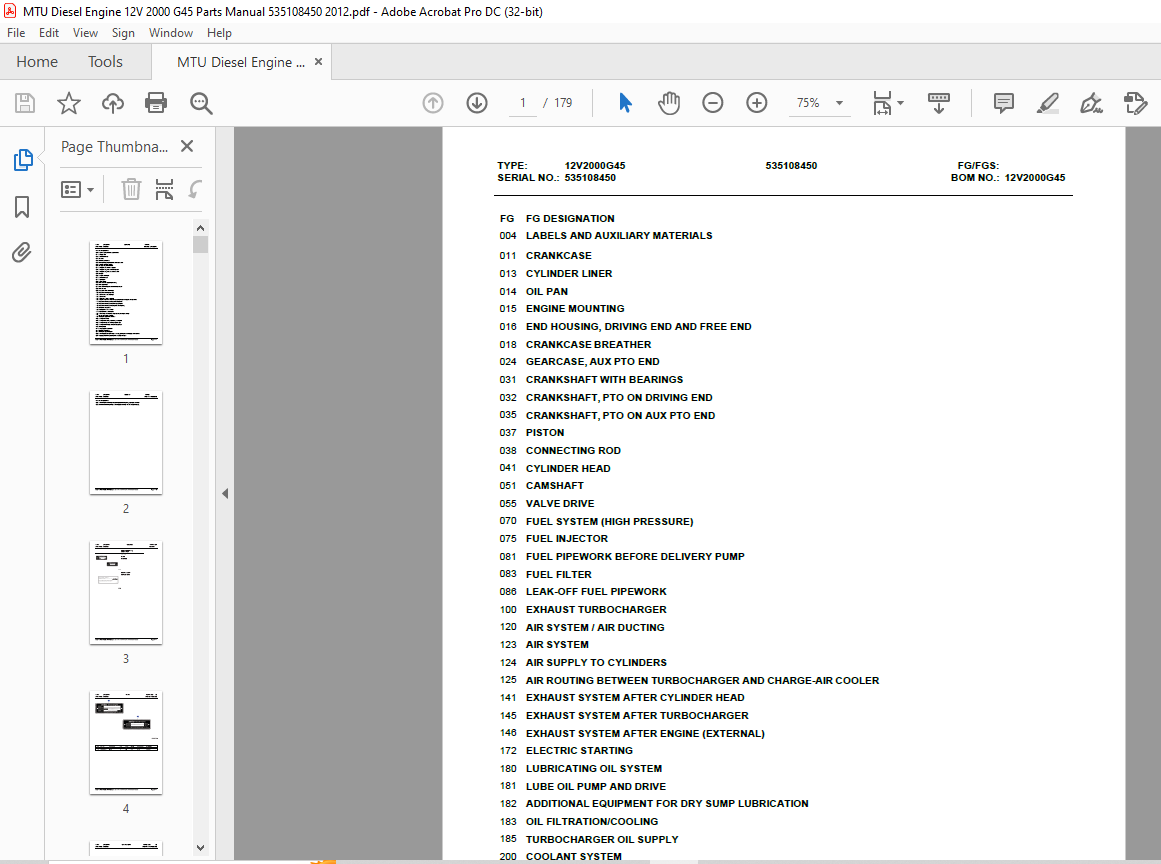Click the FUEL INJECTOR entry
This screenshot has width=1161, height=864.
pos(566,538)
